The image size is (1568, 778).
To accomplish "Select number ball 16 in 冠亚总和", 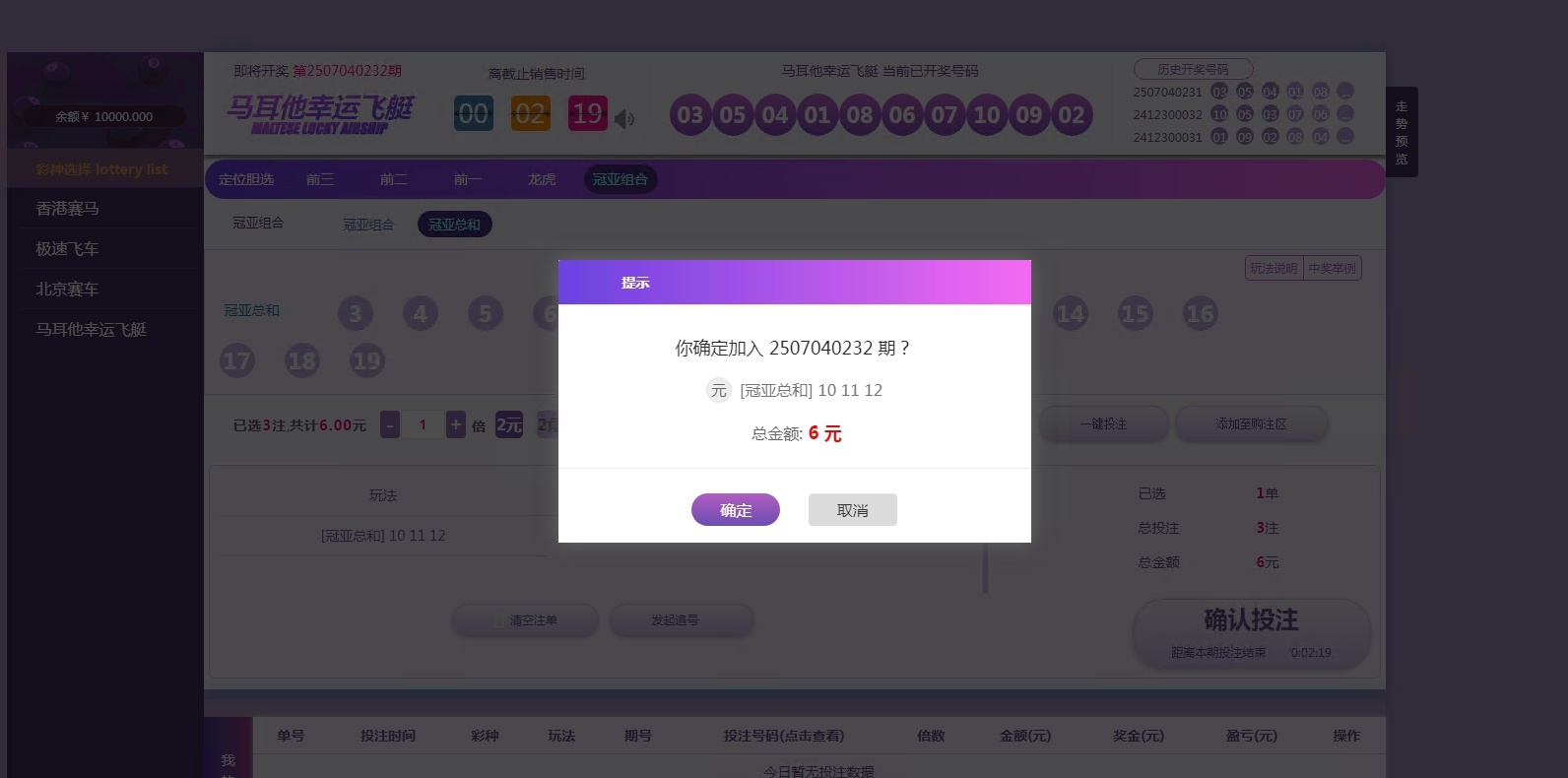I will [x=1200, y=314].
